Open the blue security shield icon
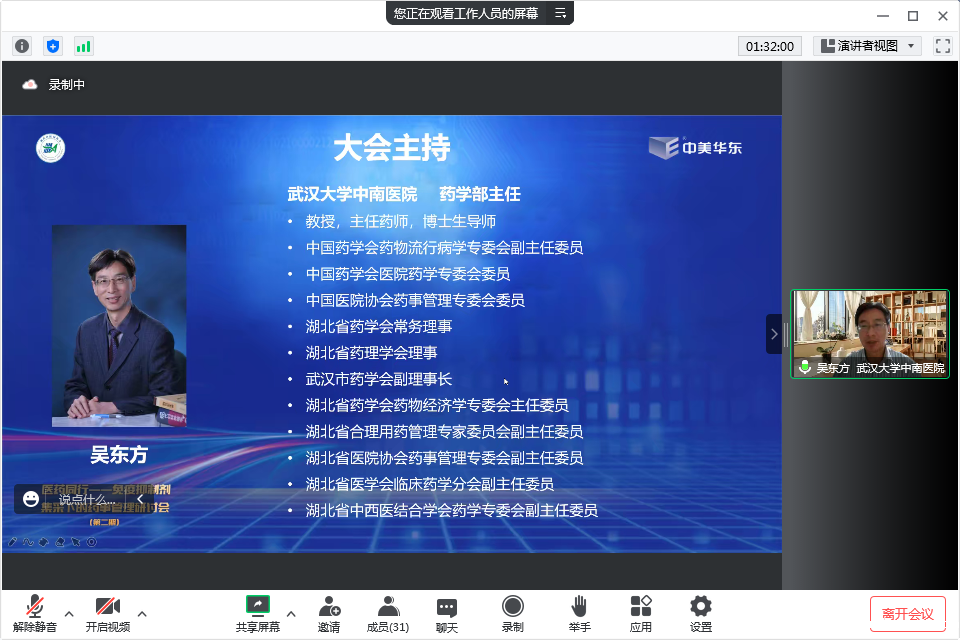Viewport: 960px width, 640px height. tap(53, 46)
